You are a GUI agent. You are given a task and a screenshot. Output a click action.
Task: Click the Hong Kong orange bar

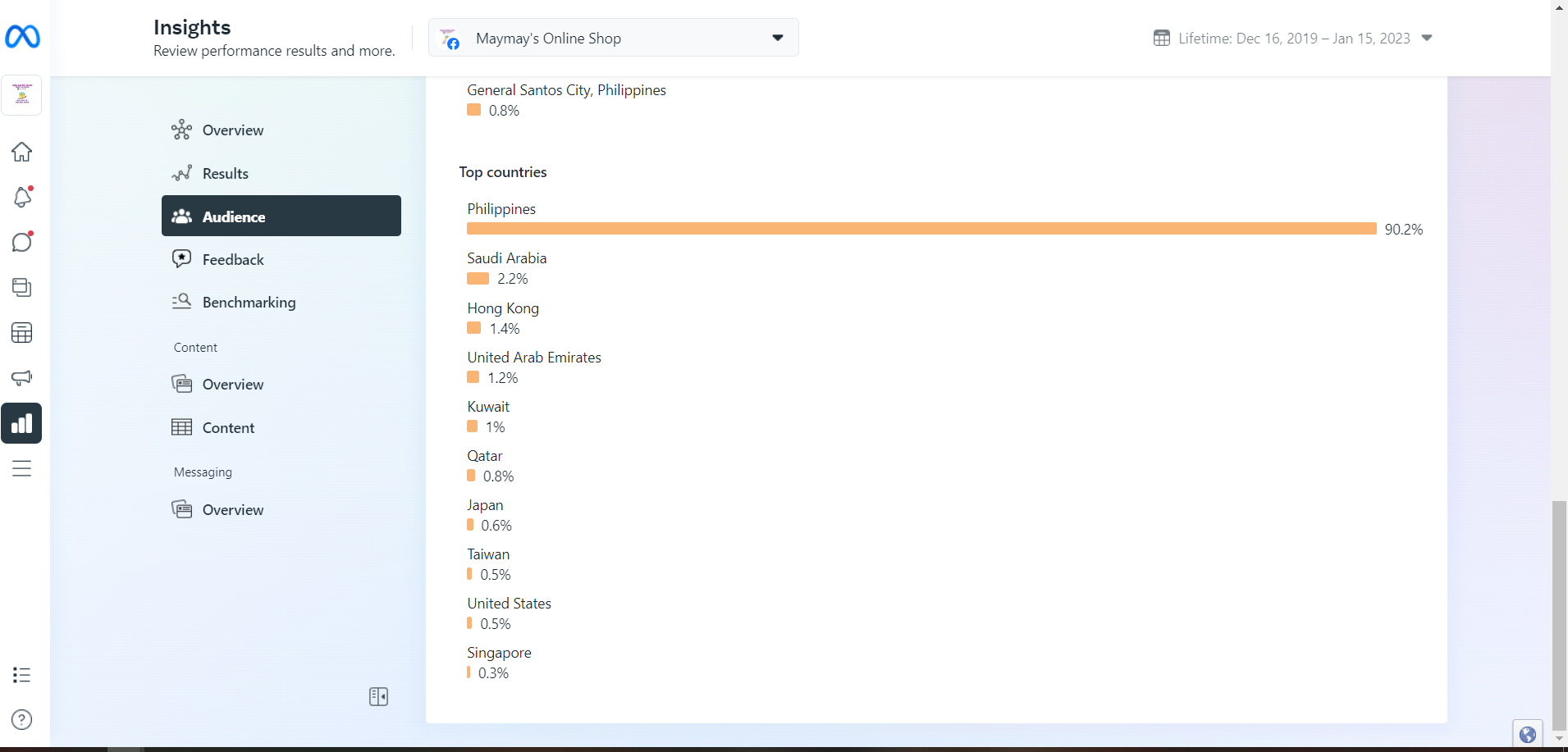[x=473, y=328]
